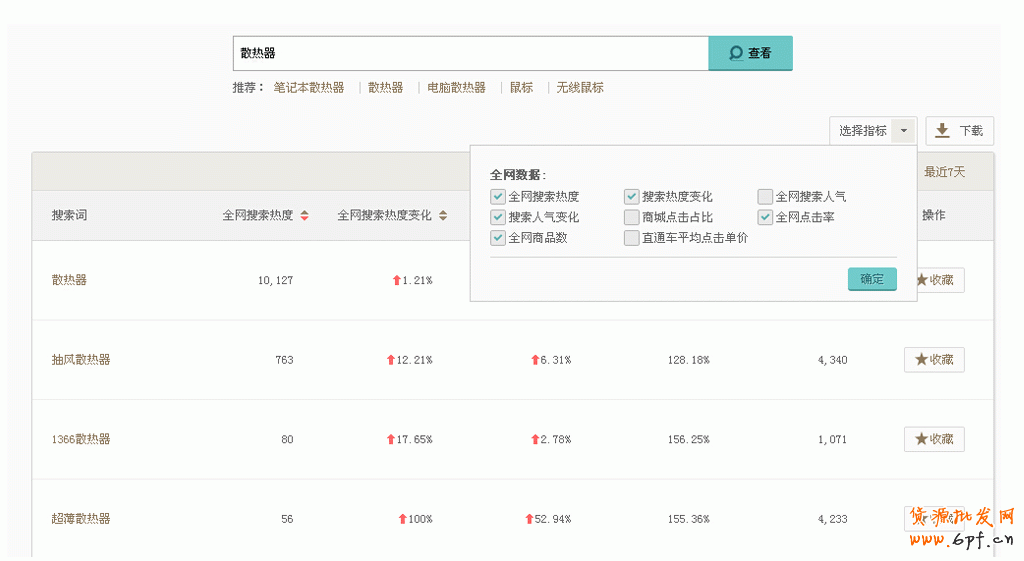Uncheck the 全网商品数 checkbox
1024x561 pixels.
[x=498, y=238]
